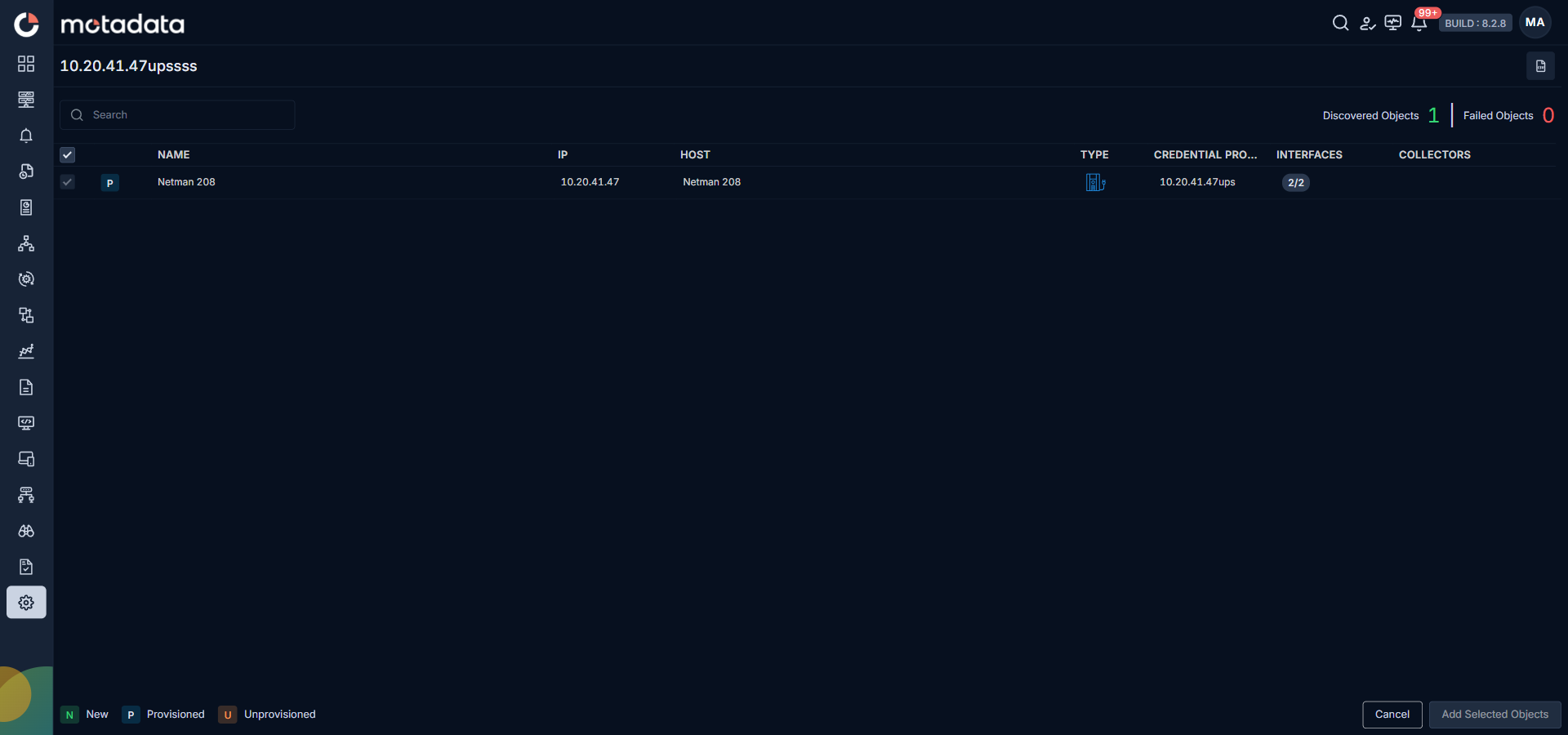Open the dashboards grid icon in sidebar
This screenshot has width=1568, height=735.
26,64
